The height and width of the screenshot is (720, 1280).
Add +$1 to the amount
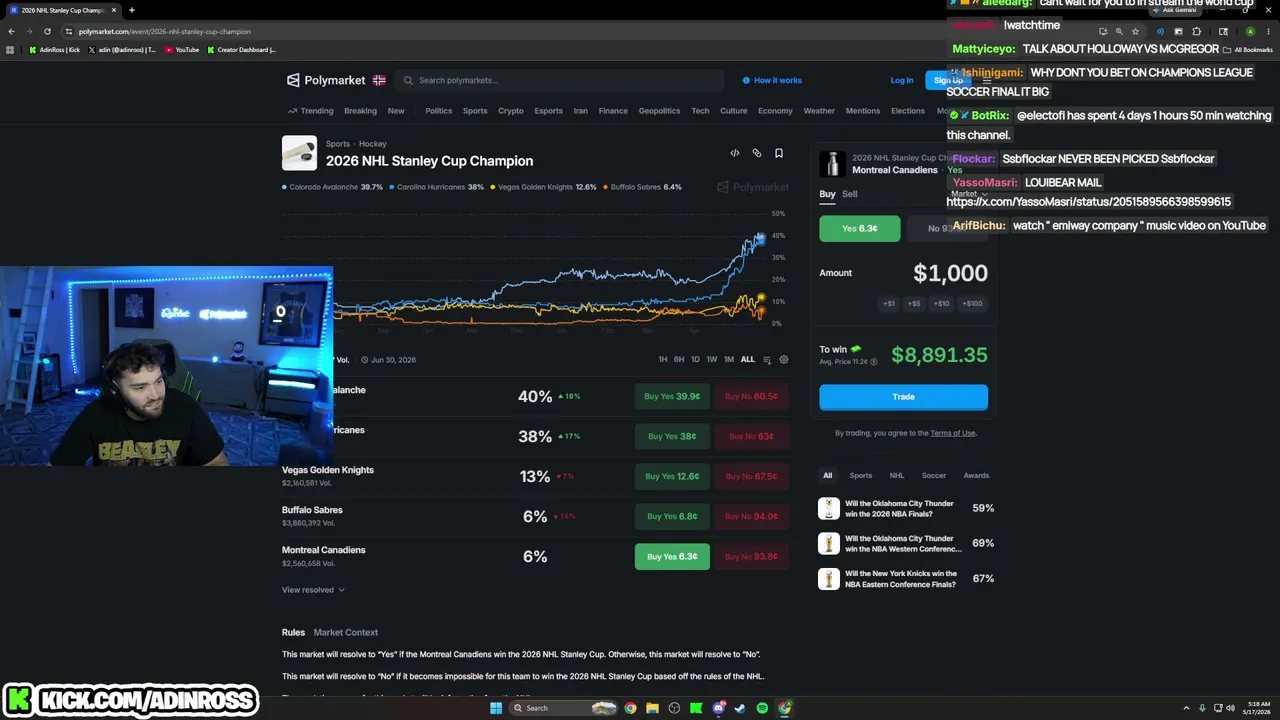[889, 303]
